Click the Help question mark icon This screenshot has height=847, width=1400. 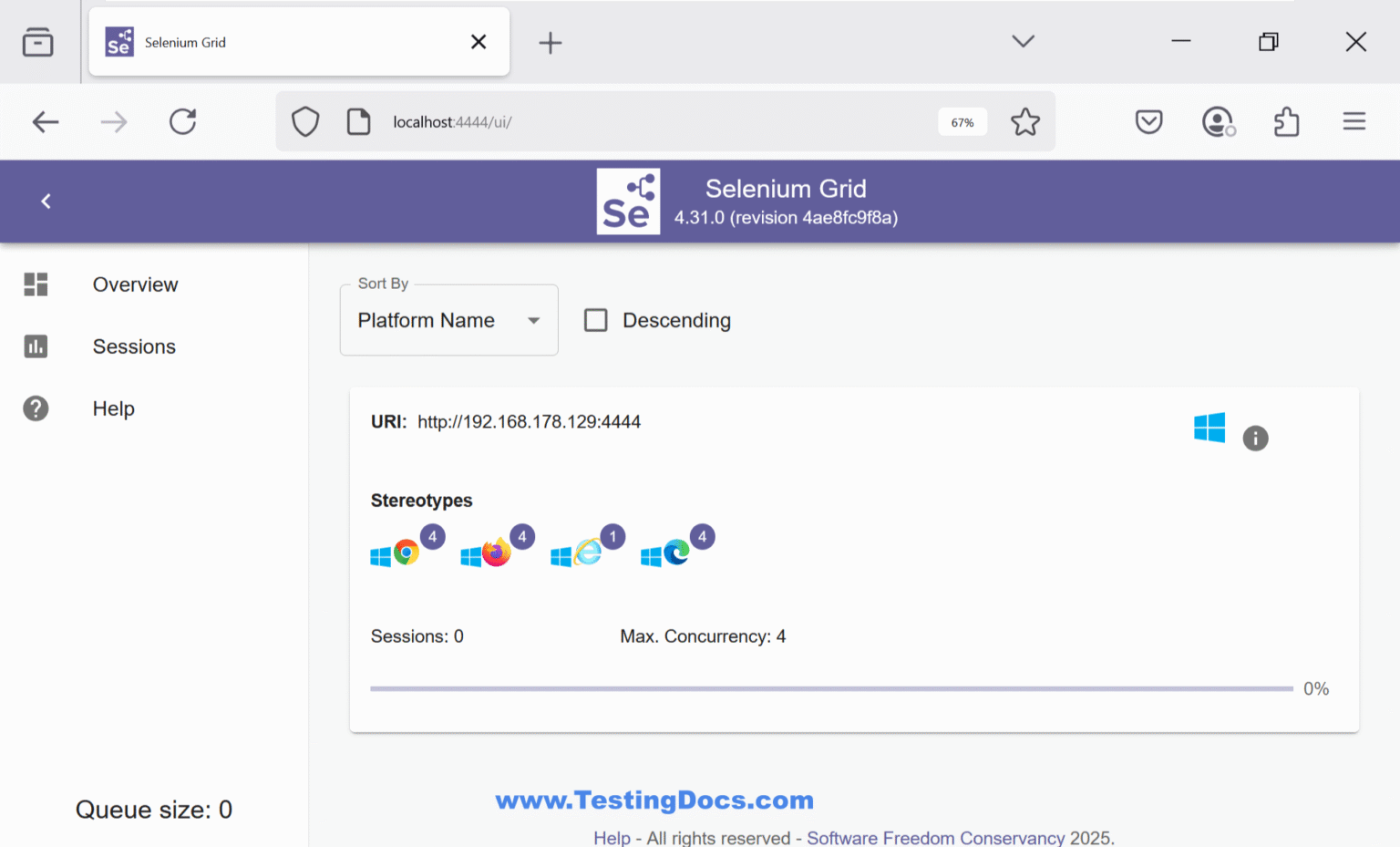coord(36,408)
